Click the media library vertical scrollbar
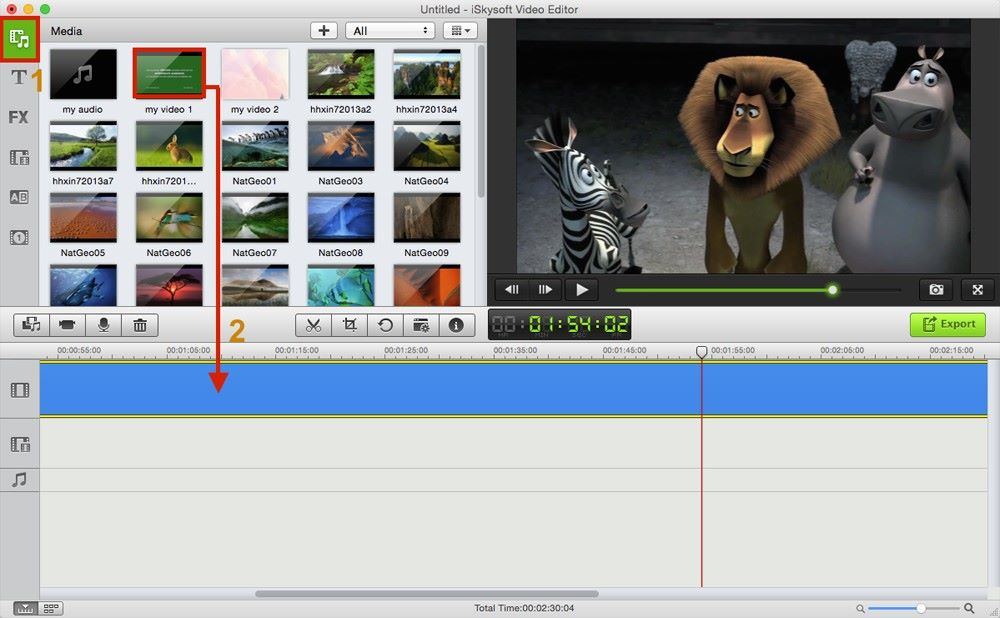Viewport: 1000px width, 618px height. pyautogui.click(x=481, y=121)
